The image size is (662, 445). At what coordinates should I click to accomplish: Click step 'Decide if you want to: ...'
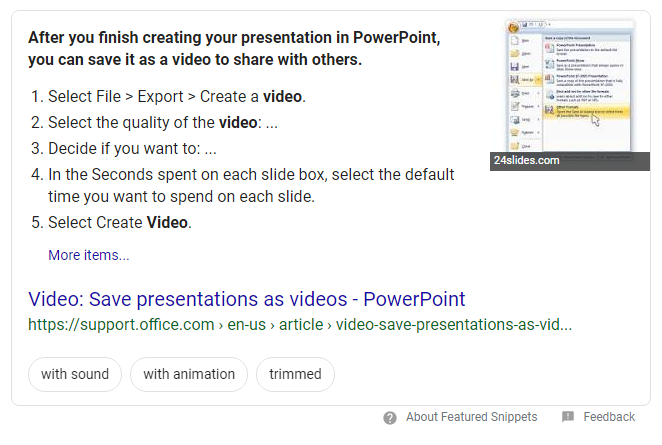[x=132, y=149]
